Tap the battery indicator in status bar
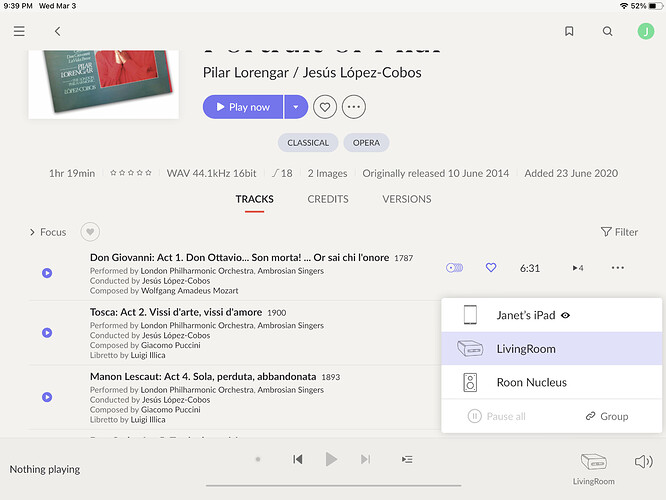The height and width of the screenshot is (500, 666). [x=655, y=6]
